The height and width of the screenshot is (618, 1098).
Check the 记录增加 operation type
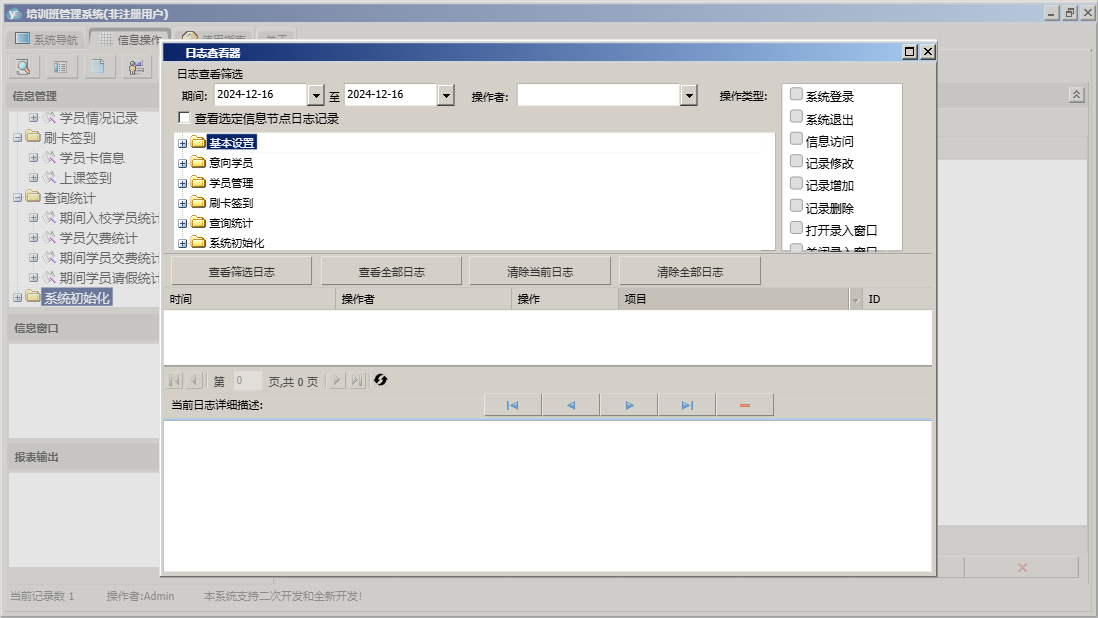pyautogui.click(x=796, y=183)
